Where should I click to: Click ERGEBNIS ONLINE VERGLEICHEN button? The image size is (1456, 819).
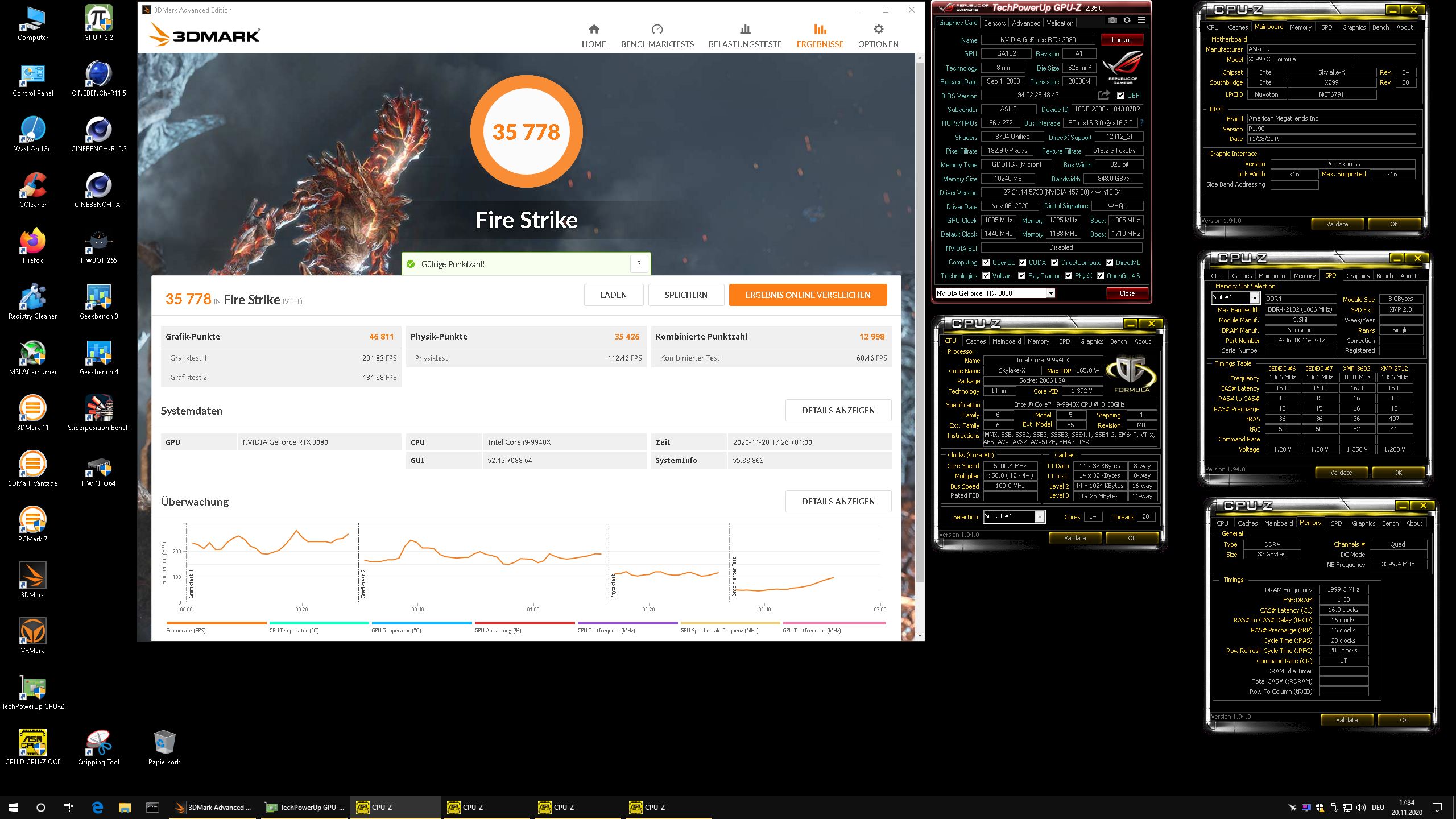(x=808, y=295)
